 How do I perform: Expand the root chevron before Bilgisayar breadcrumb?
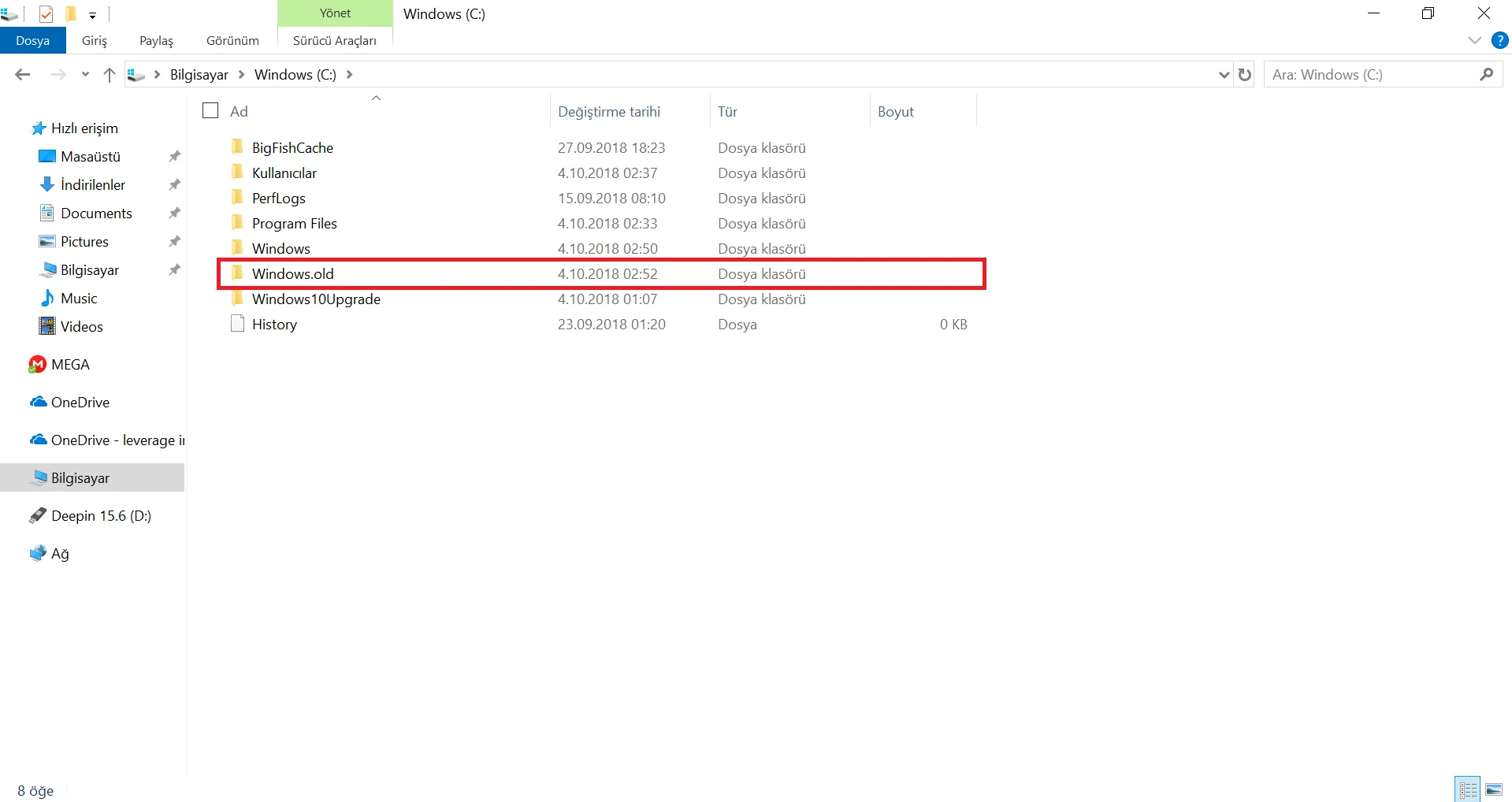pos(157,75)
